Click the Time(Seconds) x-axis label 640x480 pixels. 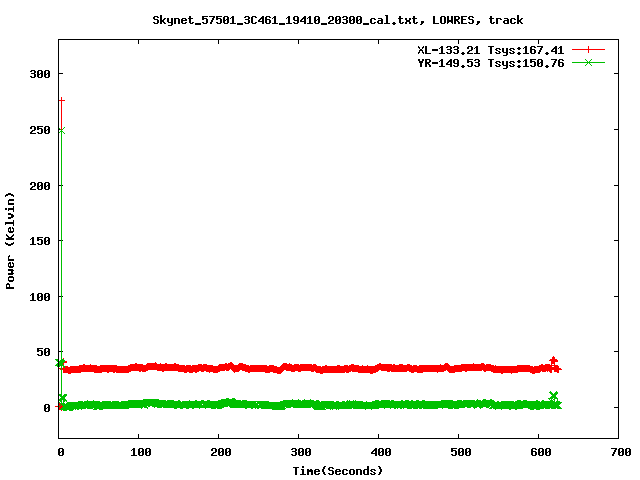(338, 471)
